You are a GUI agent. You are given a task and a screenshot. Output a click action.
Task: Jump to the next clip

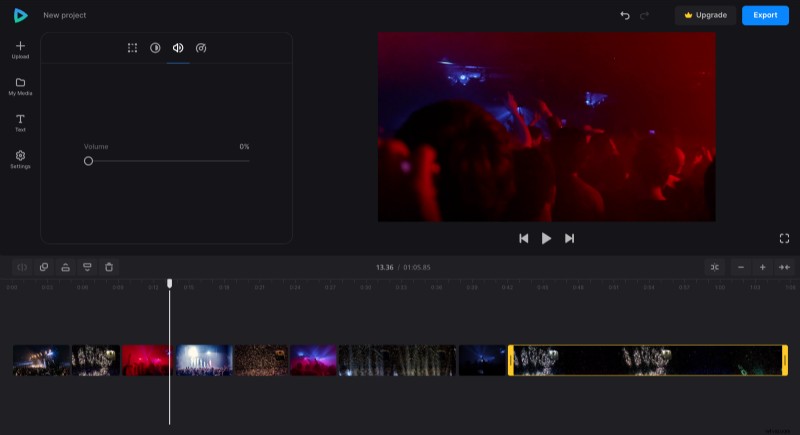pyautogui.click(x=569, y=238)
